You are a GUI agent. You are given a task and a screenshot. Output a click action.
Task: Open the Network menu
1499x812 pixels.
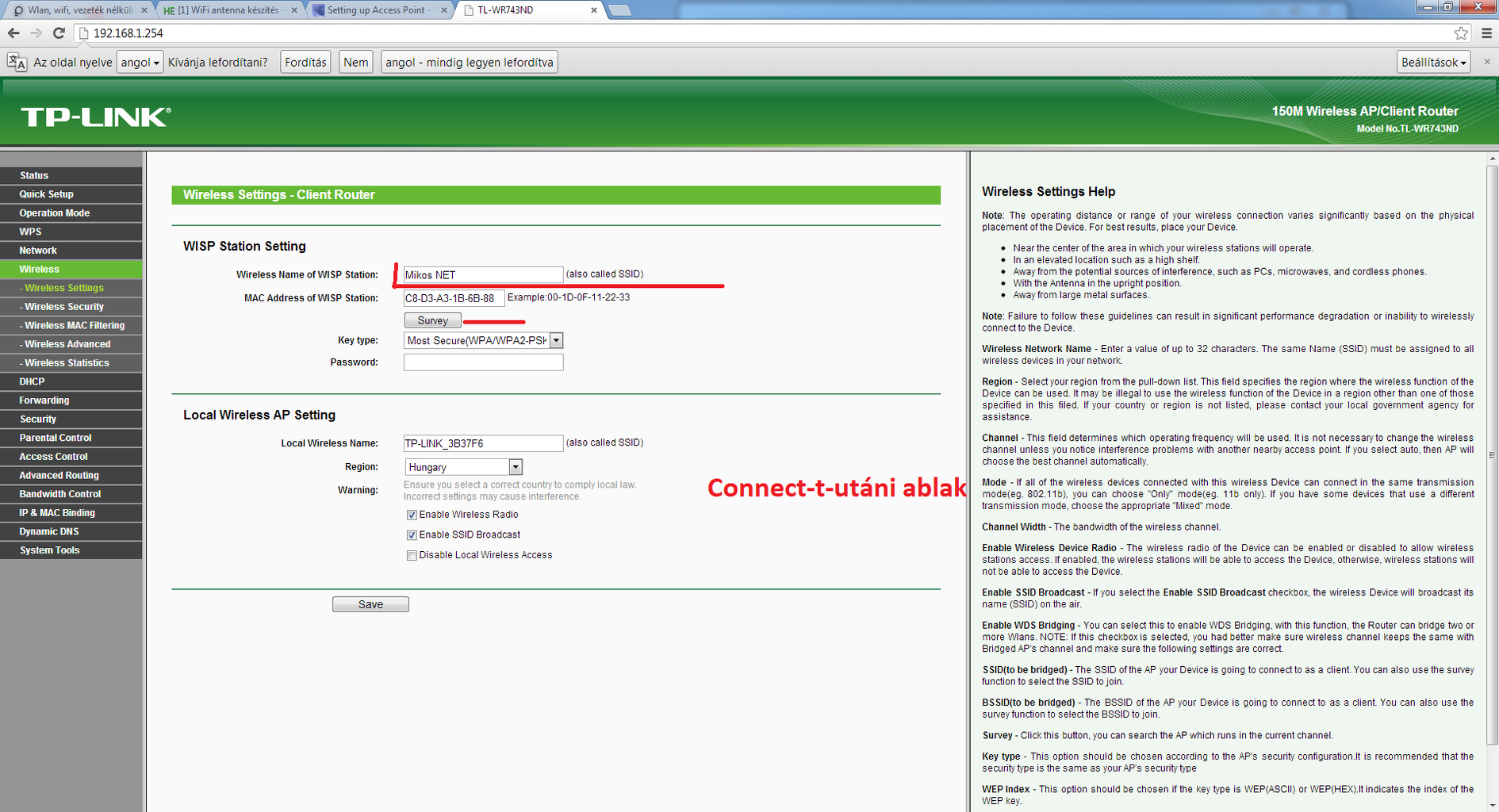pos(71,251)
